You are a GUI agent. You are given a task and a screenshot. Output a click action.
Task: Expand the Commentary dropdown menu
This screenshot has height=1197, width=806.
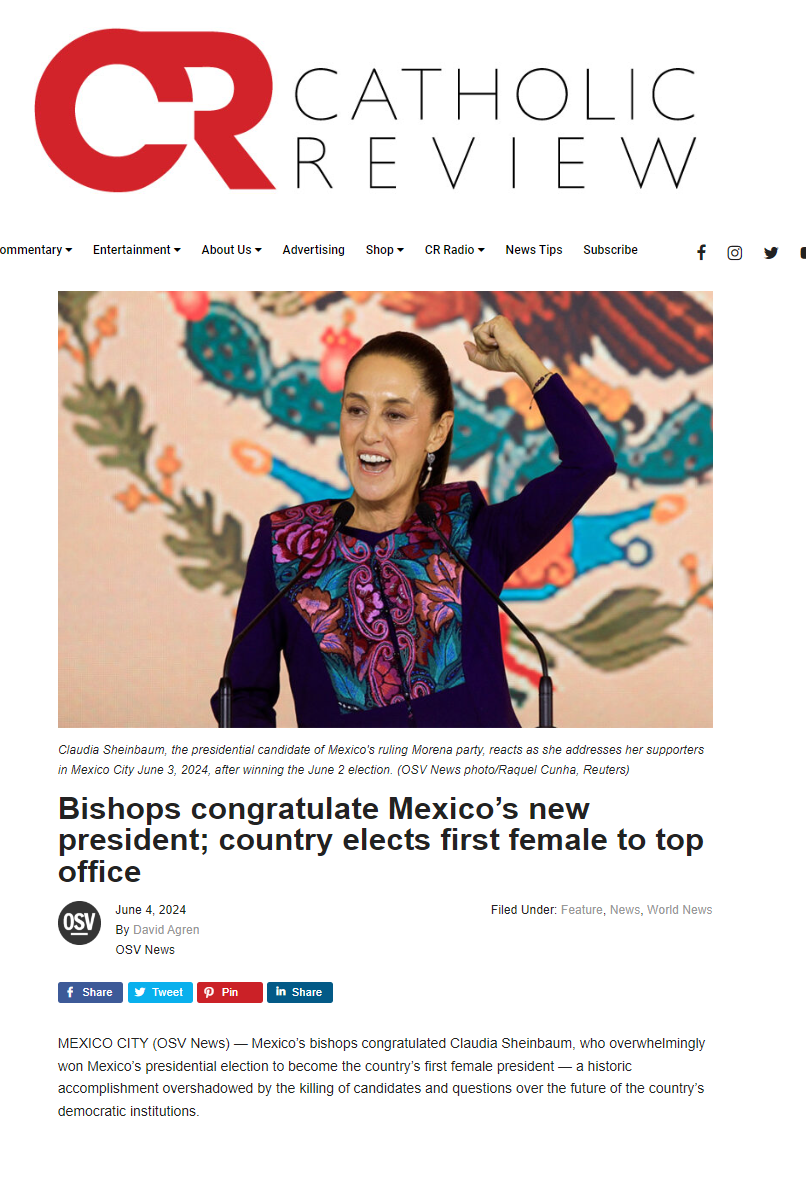[35, 250]
